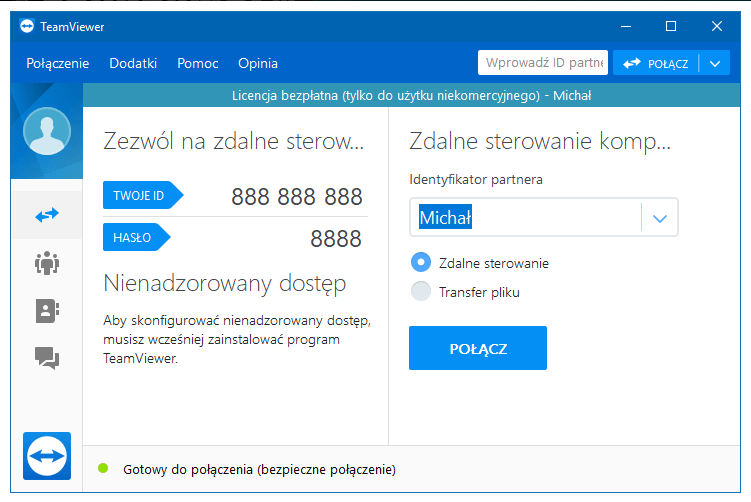Select the Transfer pliku radio button
The height and width of the screenshot is (502, 751).
click(421, 291)
